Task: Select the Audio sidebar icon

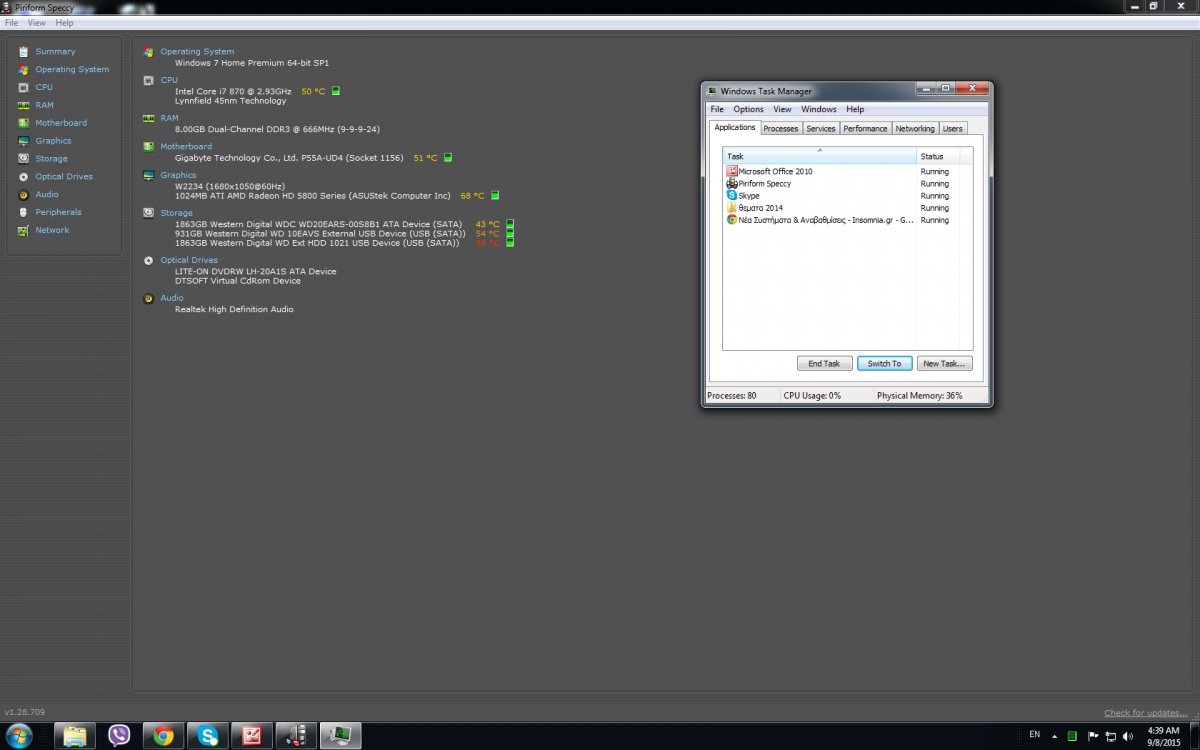Action: 23,194
